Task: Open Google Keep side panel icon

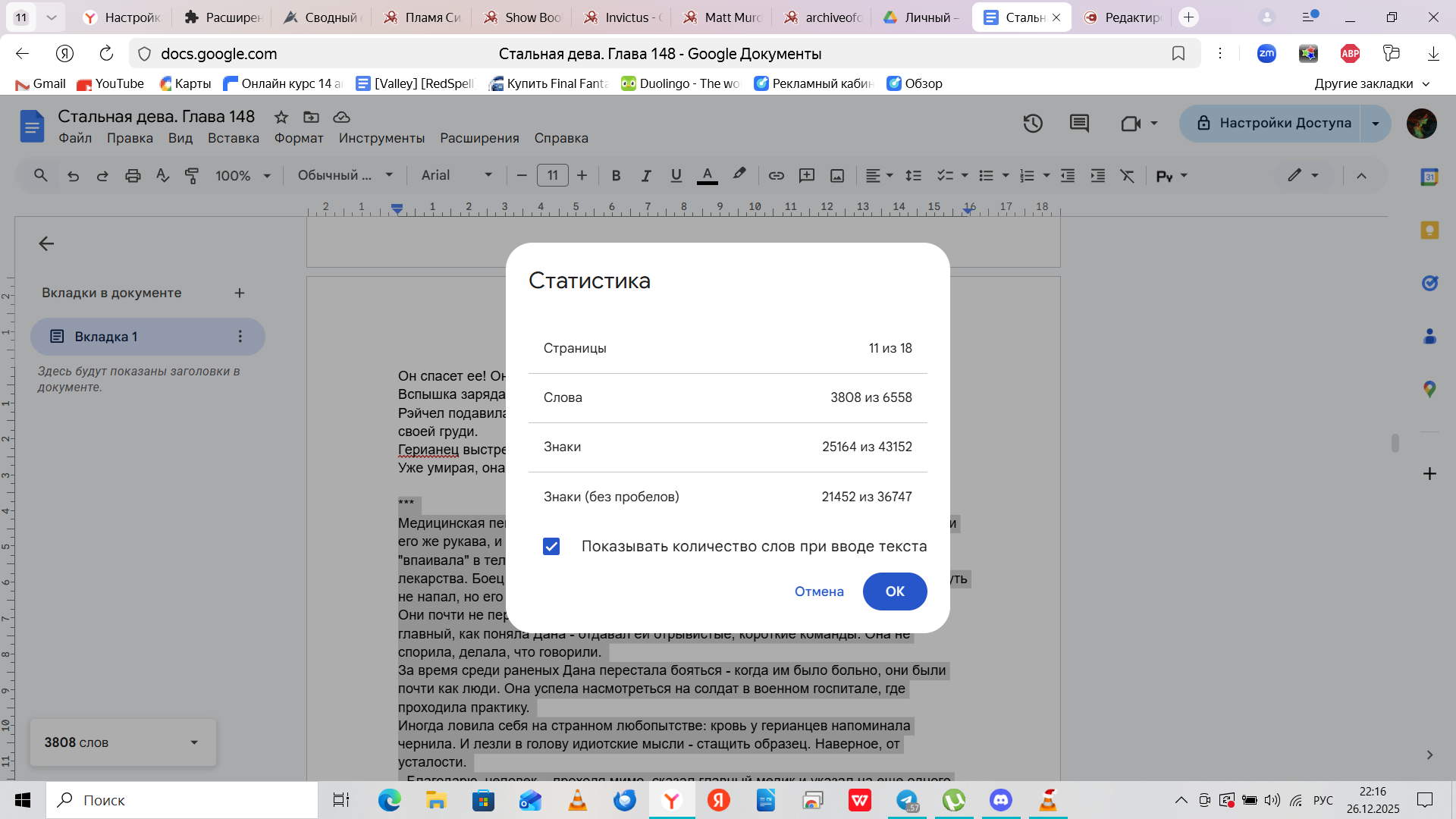Action: pyautogui.click(x=1429, y=231)
